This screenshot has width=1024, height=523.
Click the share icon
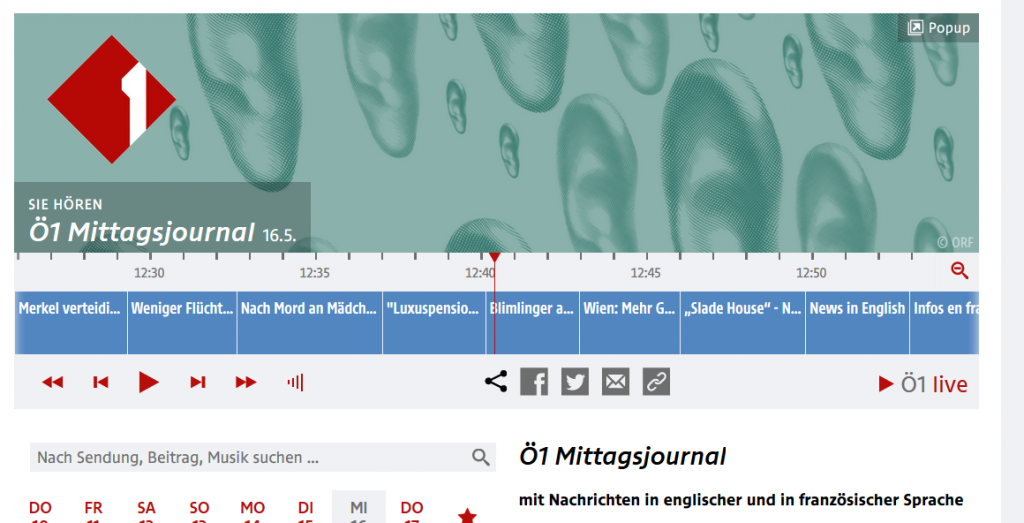coord(496,382)
